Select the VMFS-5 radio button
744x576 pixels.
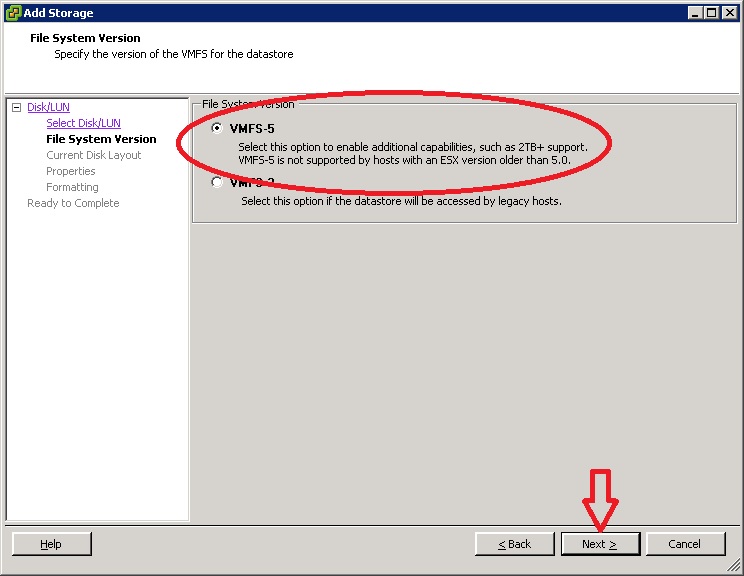[x=217, y=128]
